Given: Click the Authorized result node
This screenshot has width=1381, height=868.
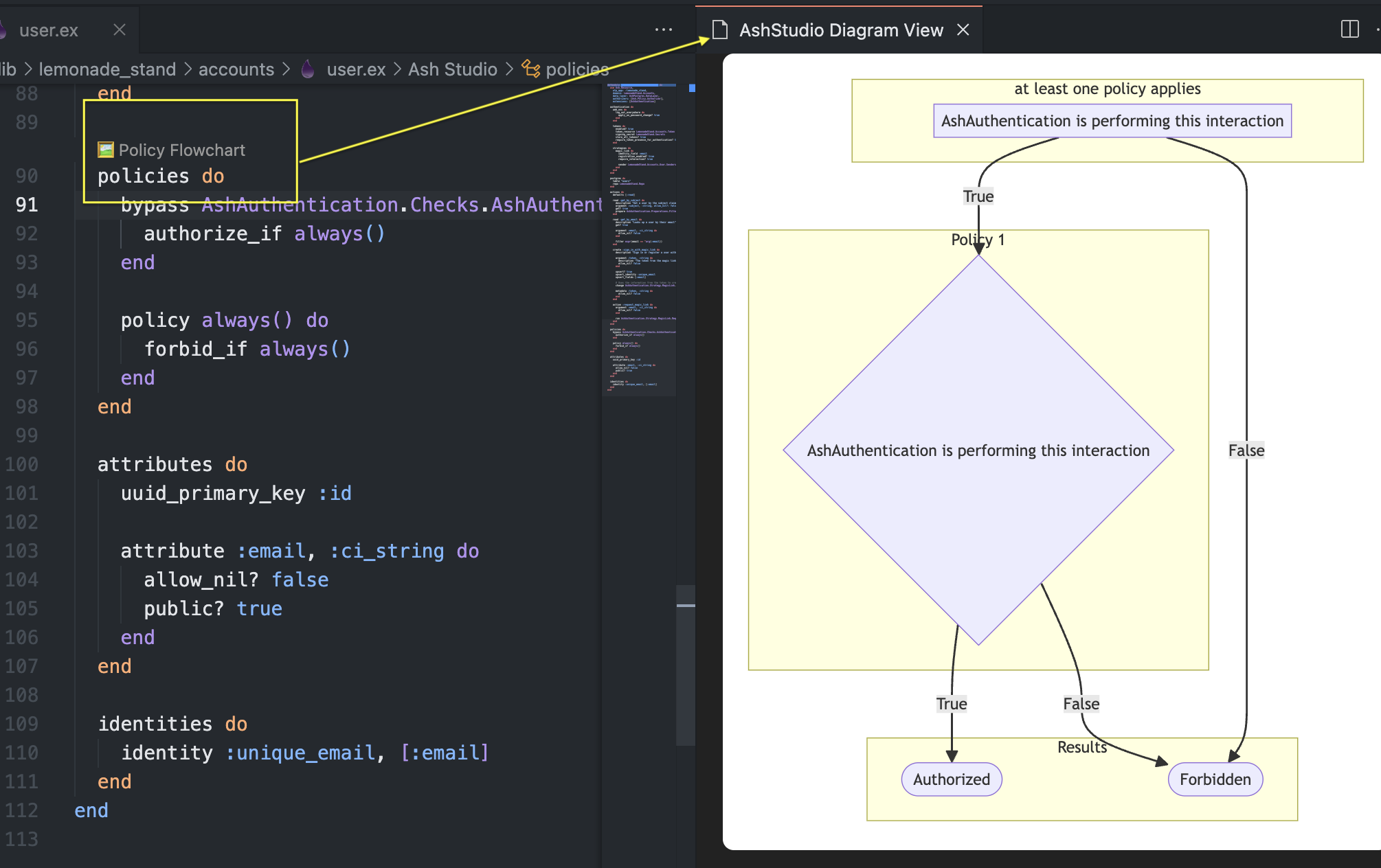Looking at the screenshot, I should pos(951,779).
